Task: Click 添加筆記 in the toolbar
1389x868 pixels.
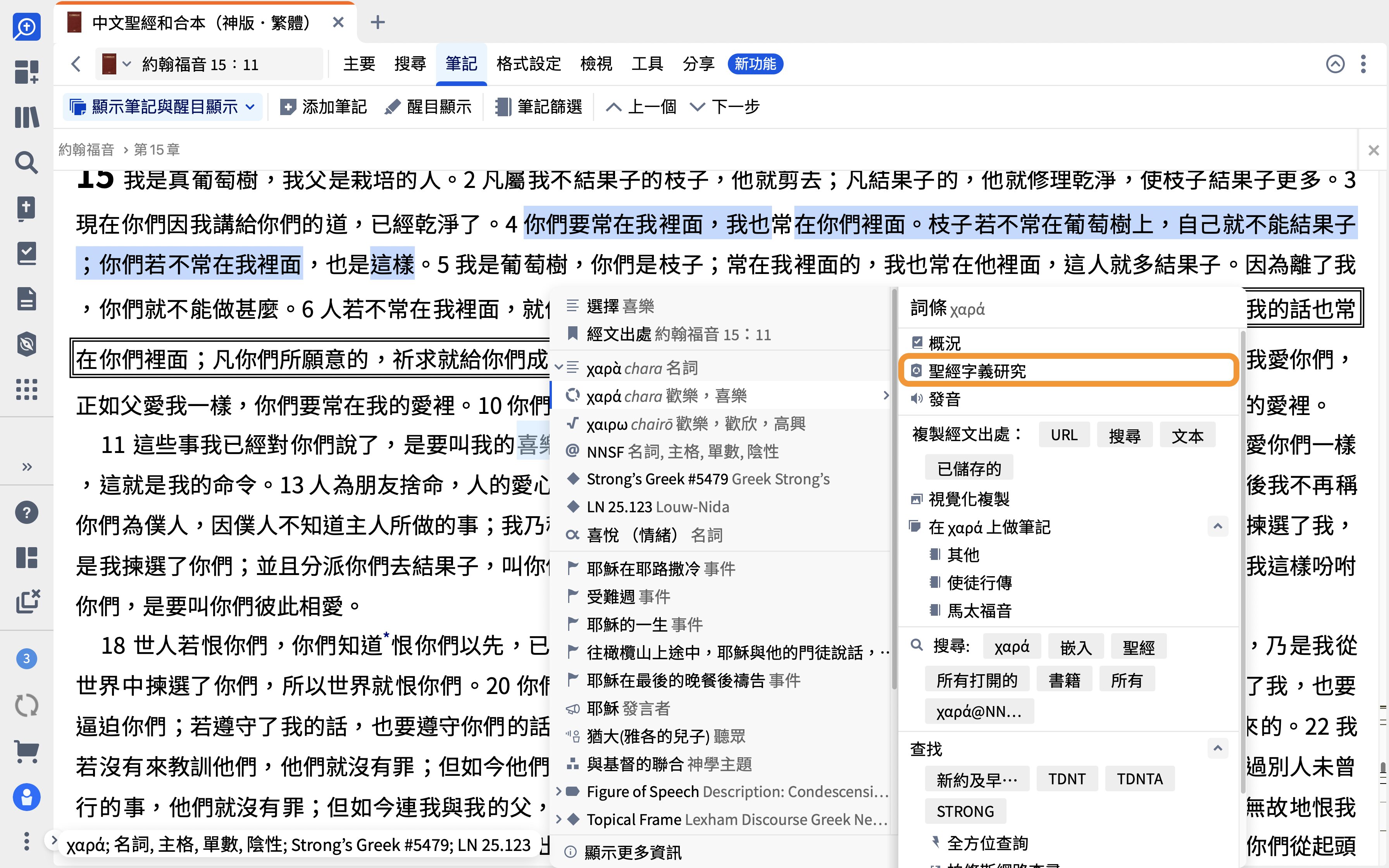Action: click(323, 107)
